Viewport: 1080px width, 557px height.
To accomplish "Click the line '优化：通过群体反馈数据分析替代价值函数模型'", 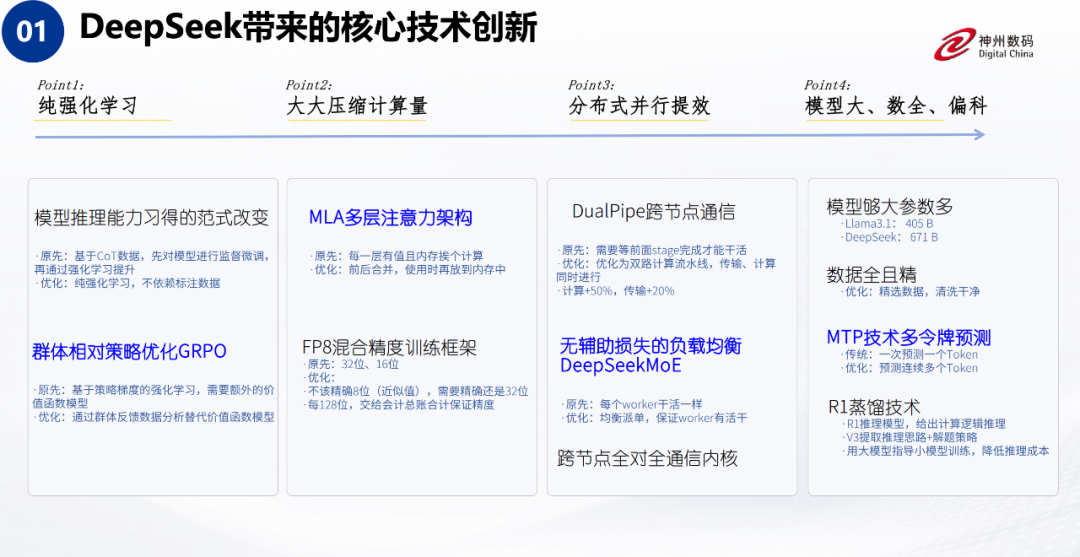I will pyautogui.click(x=155, y=417).
